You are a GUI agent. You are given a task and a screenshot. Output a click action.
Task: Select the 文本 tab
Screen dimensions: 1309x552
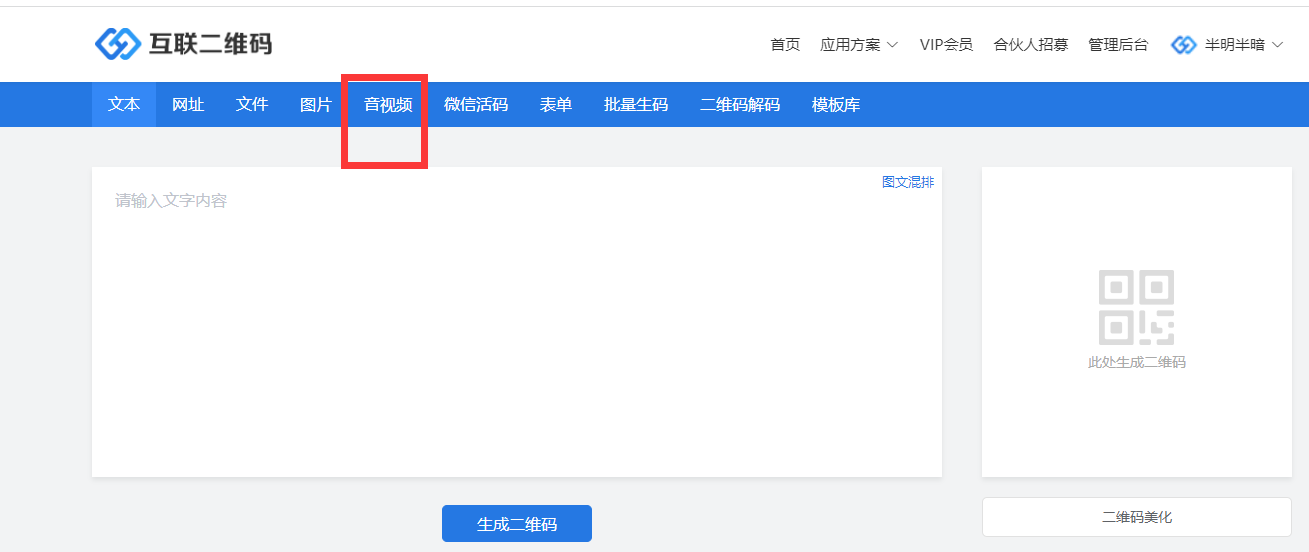124,104
